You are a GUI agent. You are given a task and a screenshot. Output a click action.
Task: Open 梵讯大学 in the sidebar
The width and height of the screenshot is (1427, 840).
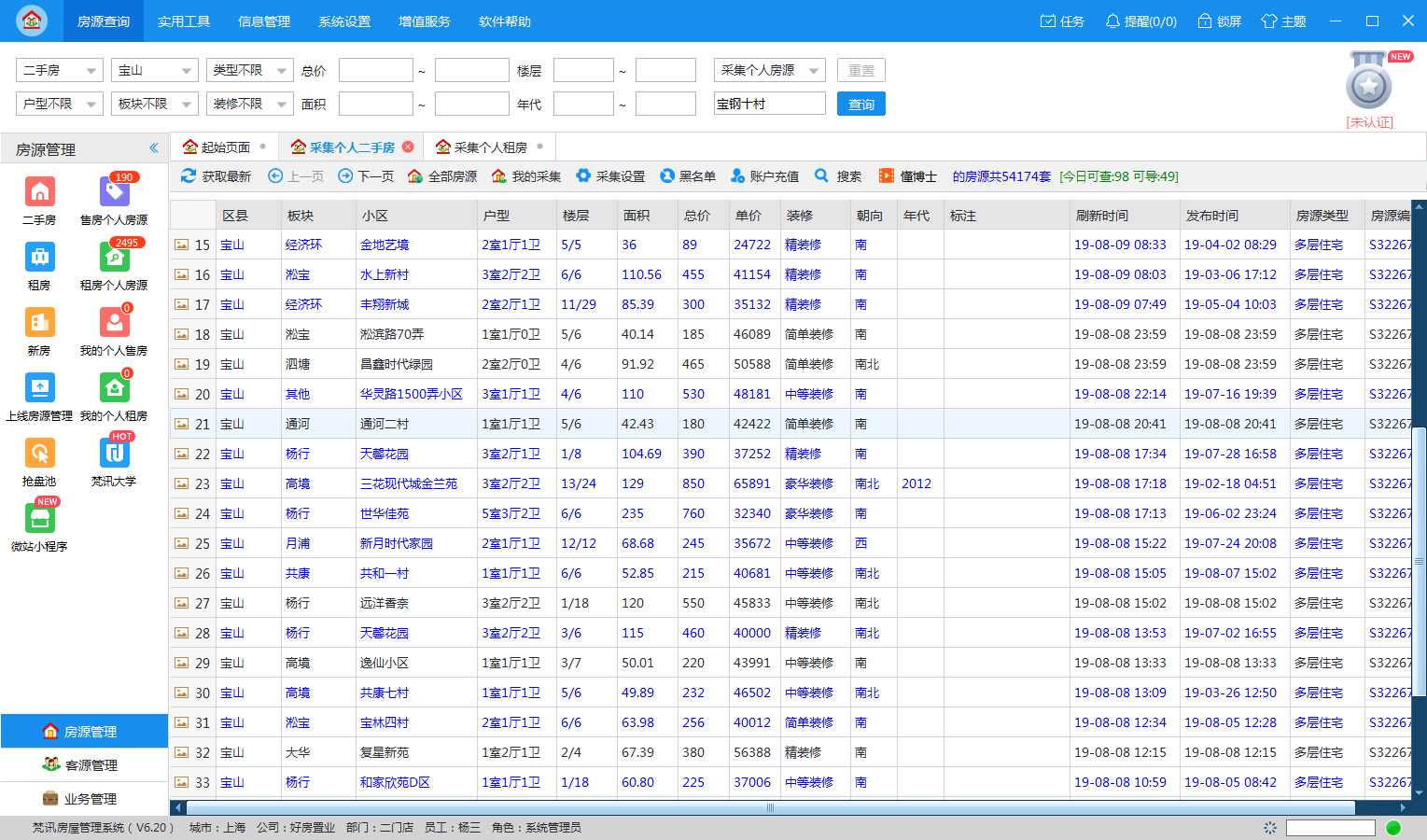[x=114, y=462]
